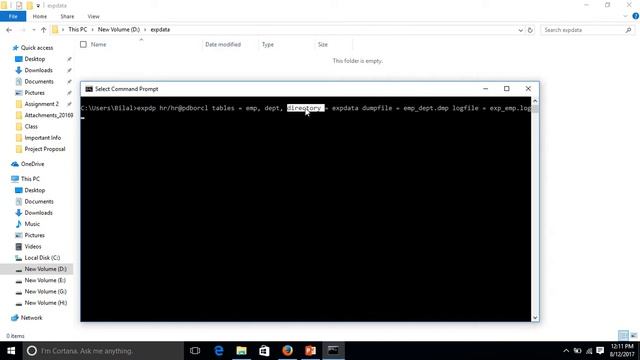The width and height of the screenshot is (640, 360).
Task: Select This PC in navigation pane
Action: click(30, 179)
